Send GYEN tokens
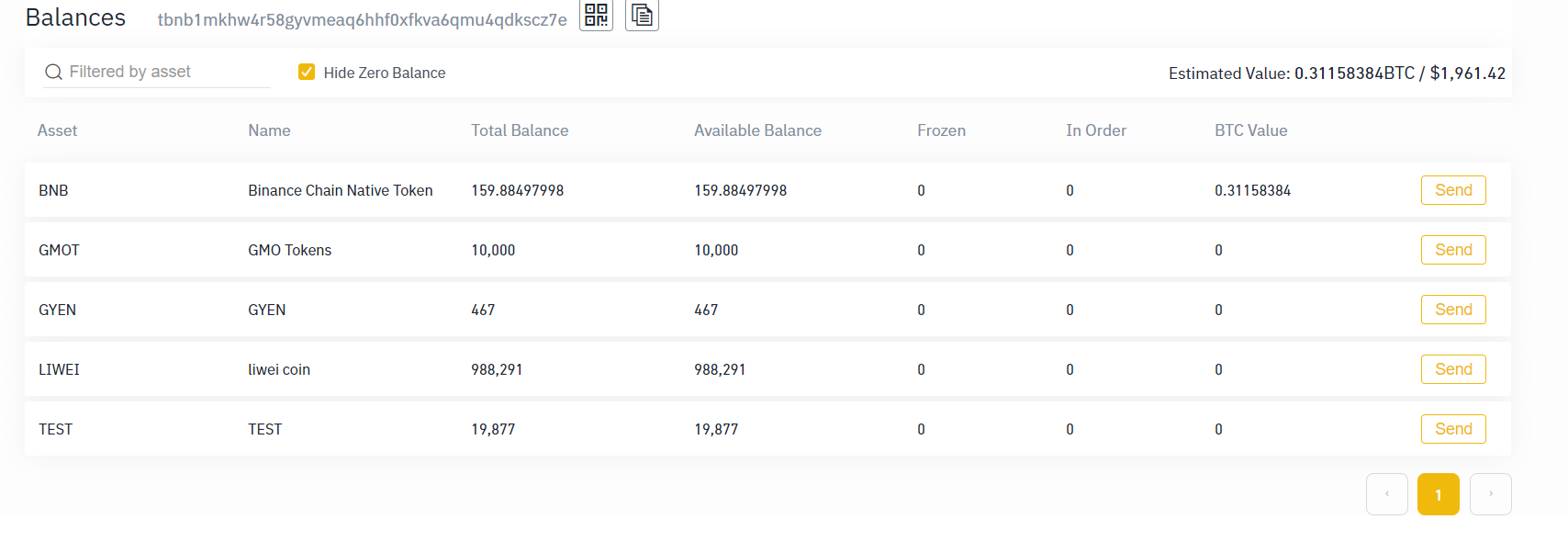 (1453, 310)
